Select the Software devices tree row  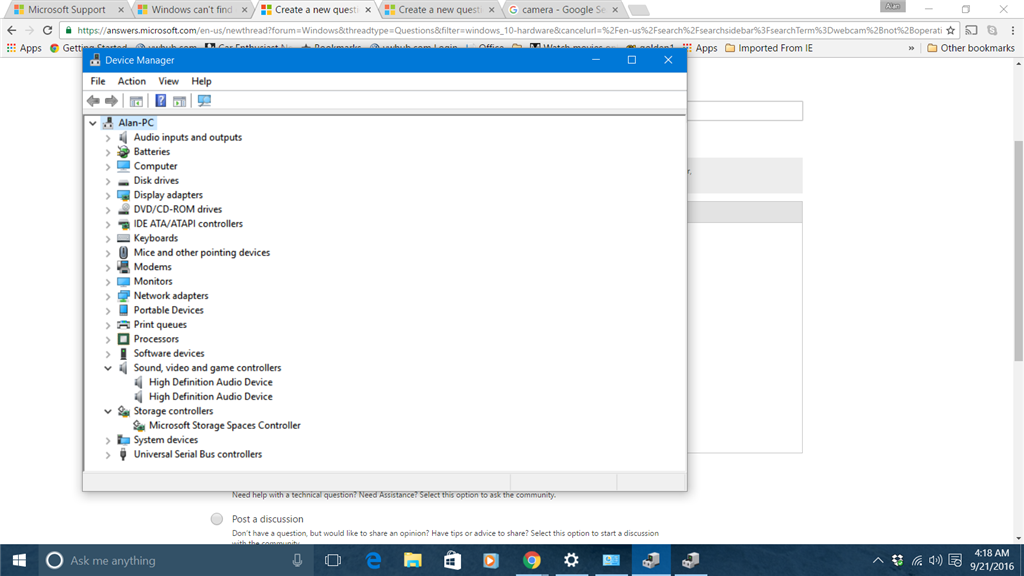[168, 353]
